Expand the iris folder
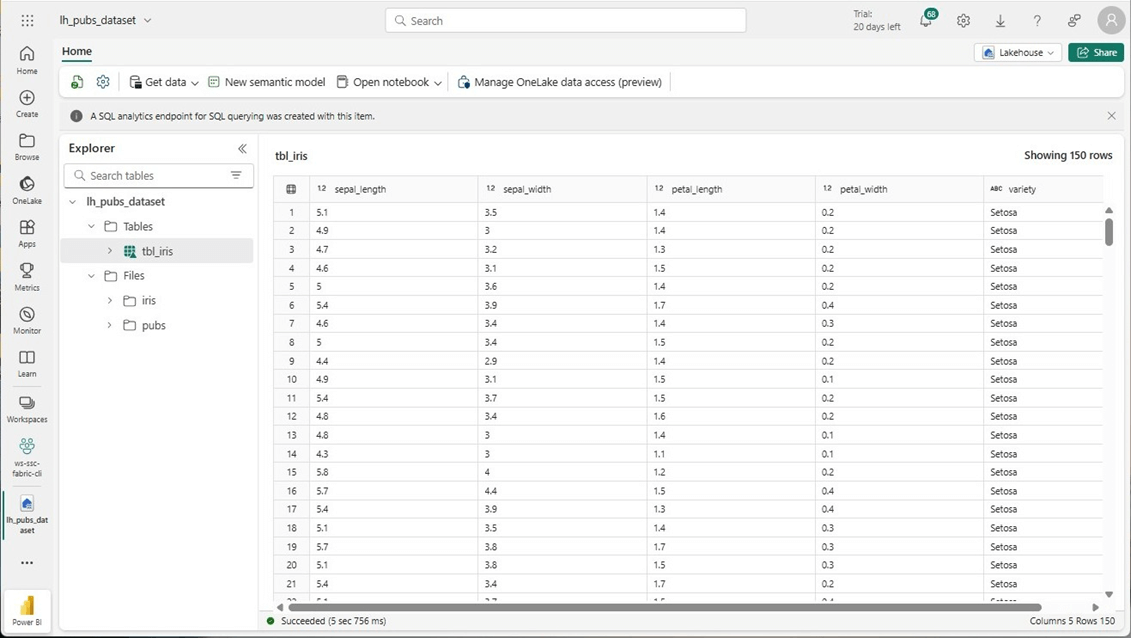Image resolution: width=1131 pixels, height=638 pixels. pos(110,301)
